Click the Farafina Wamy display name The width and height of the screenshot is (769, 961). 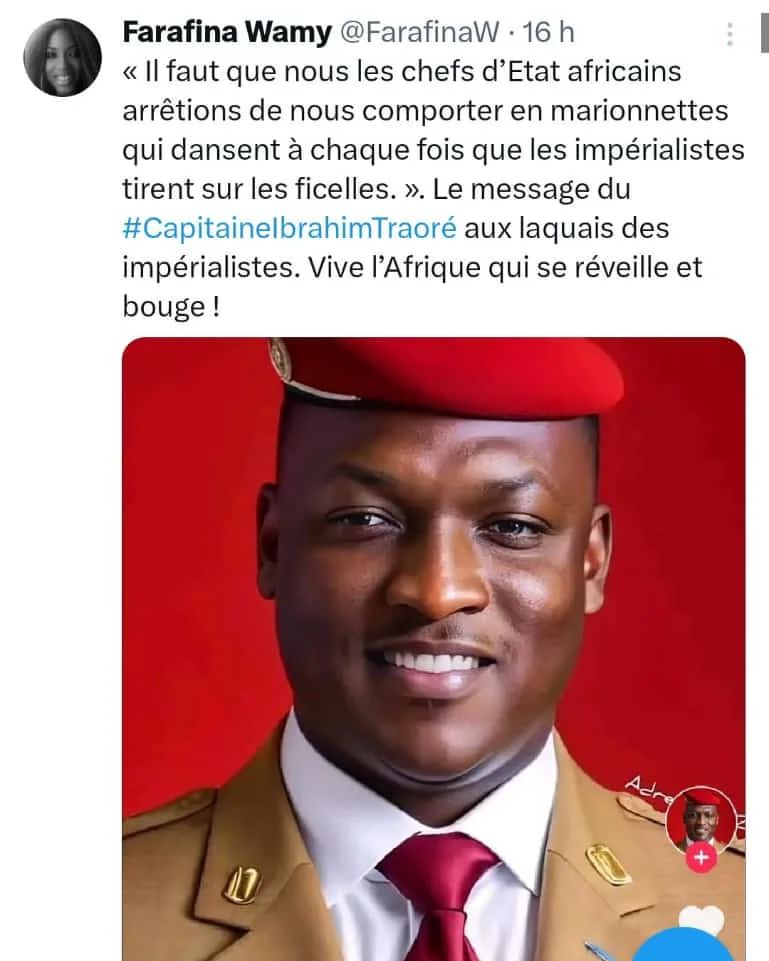click(227, 32)
